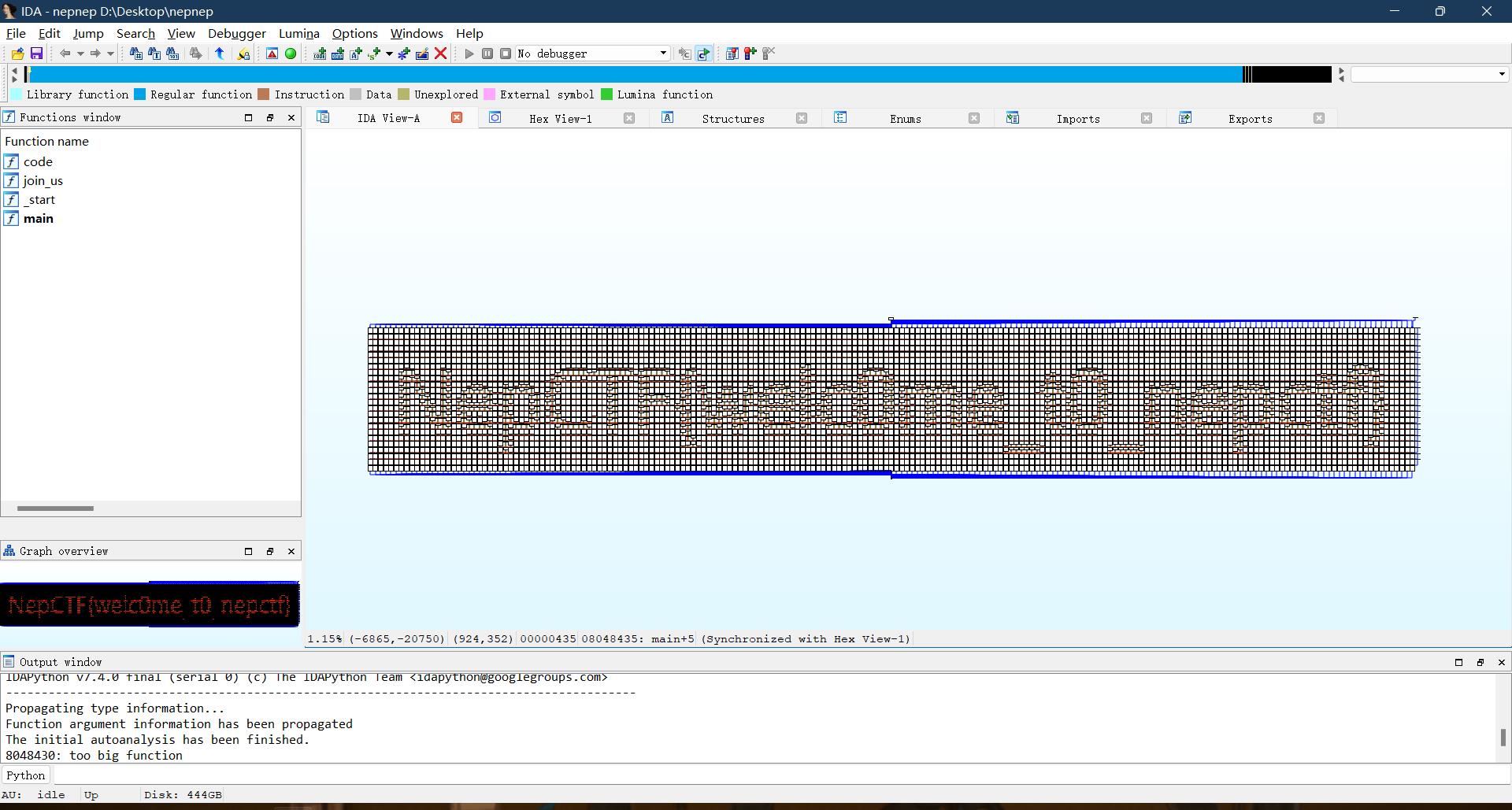Click the Save database floppy icon
Screen dimensions: 1512x810
pos(36,54)
